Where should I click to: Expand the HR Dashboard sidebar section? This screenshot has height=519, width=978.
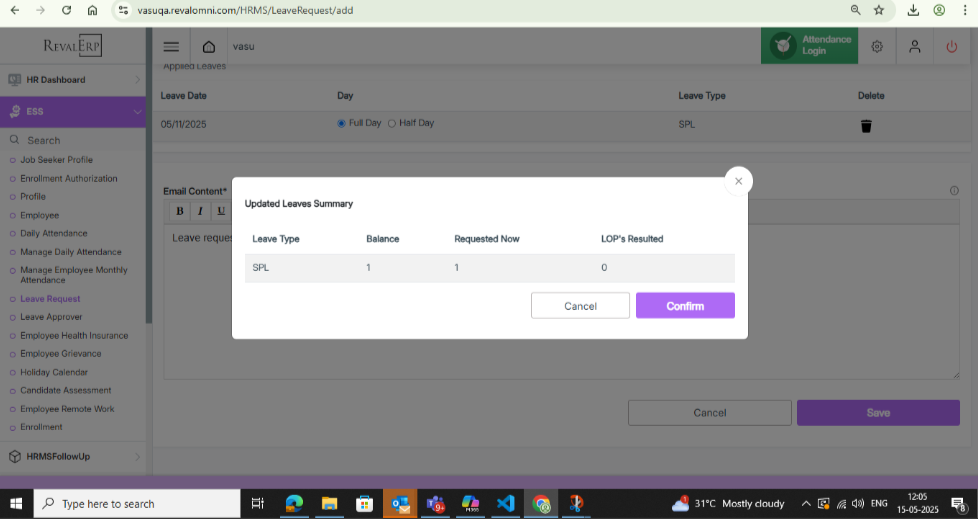click(x=74, y=80)
